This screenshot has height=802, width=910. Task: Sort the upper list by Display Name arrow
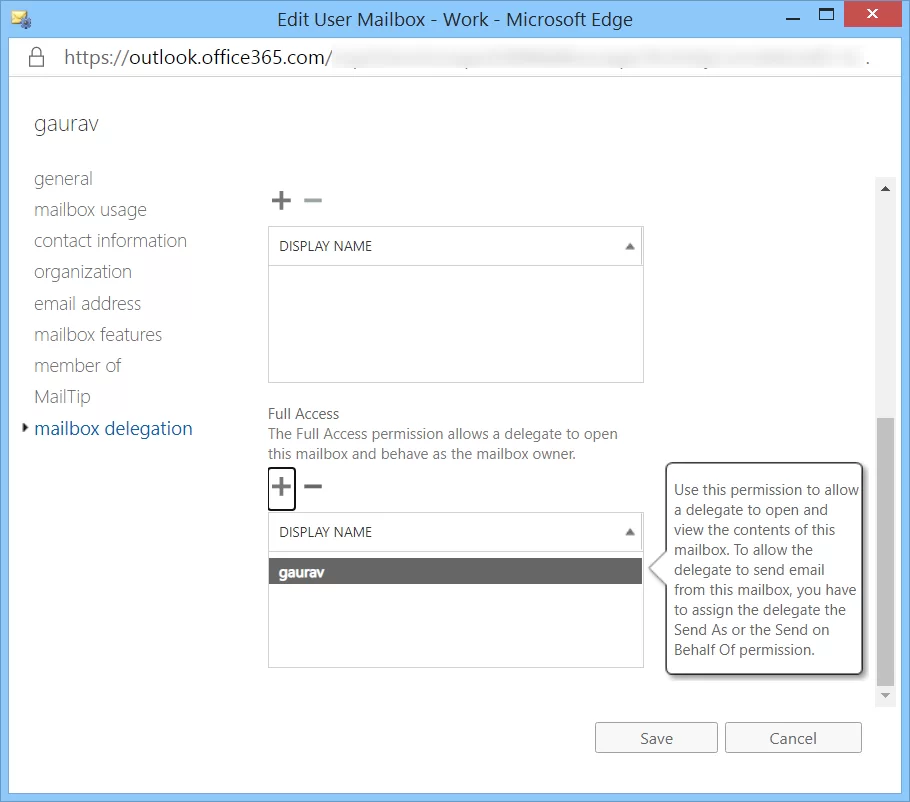630,246
